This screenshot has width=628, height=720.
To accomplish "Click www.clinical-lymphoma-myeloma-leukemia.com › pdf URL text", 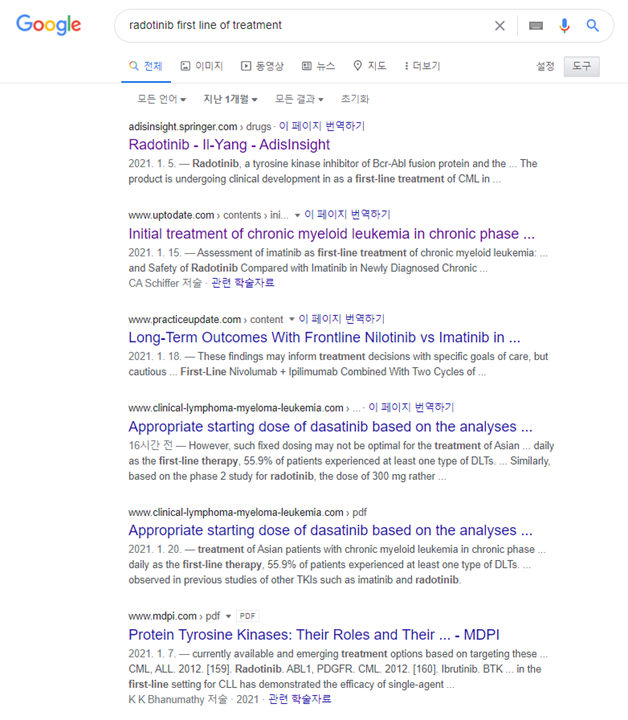I will (247, 512).
